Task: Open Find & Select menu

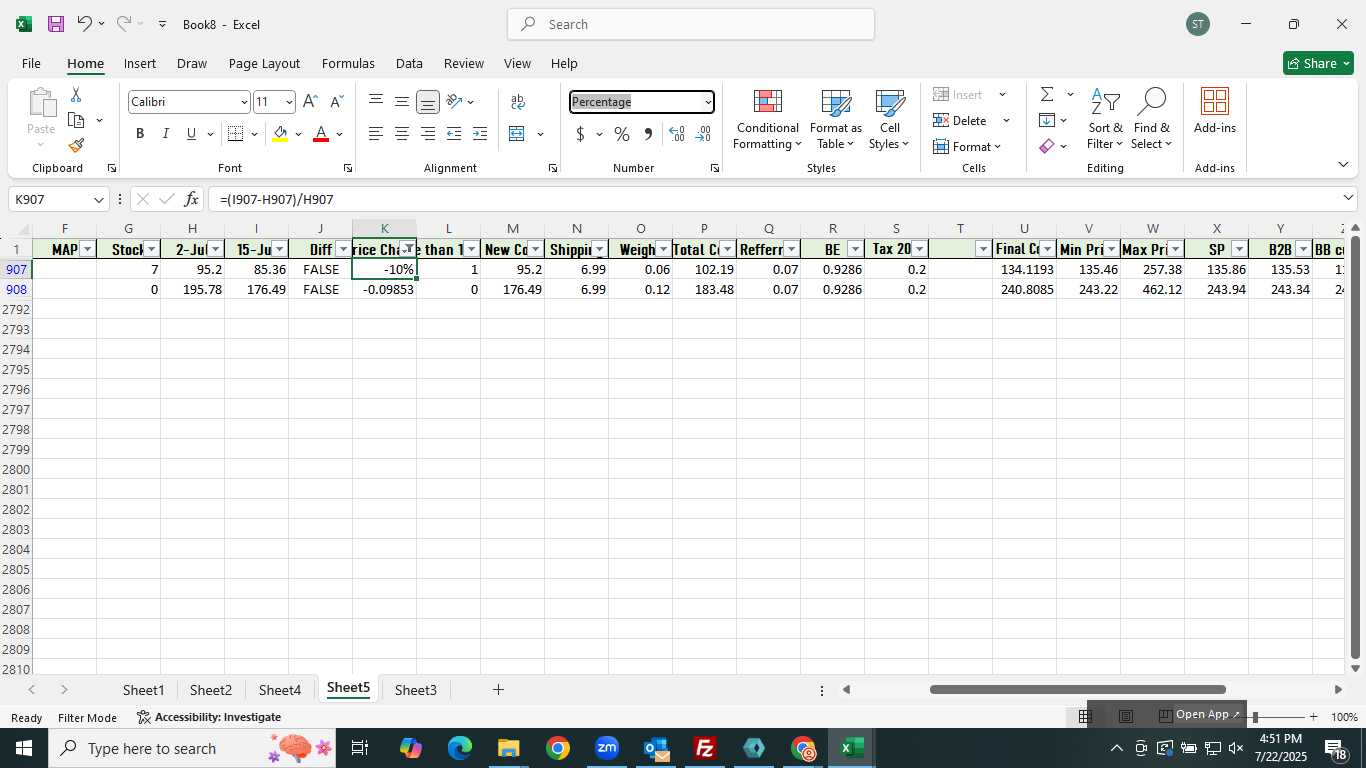Action: tap(1151, 121)
